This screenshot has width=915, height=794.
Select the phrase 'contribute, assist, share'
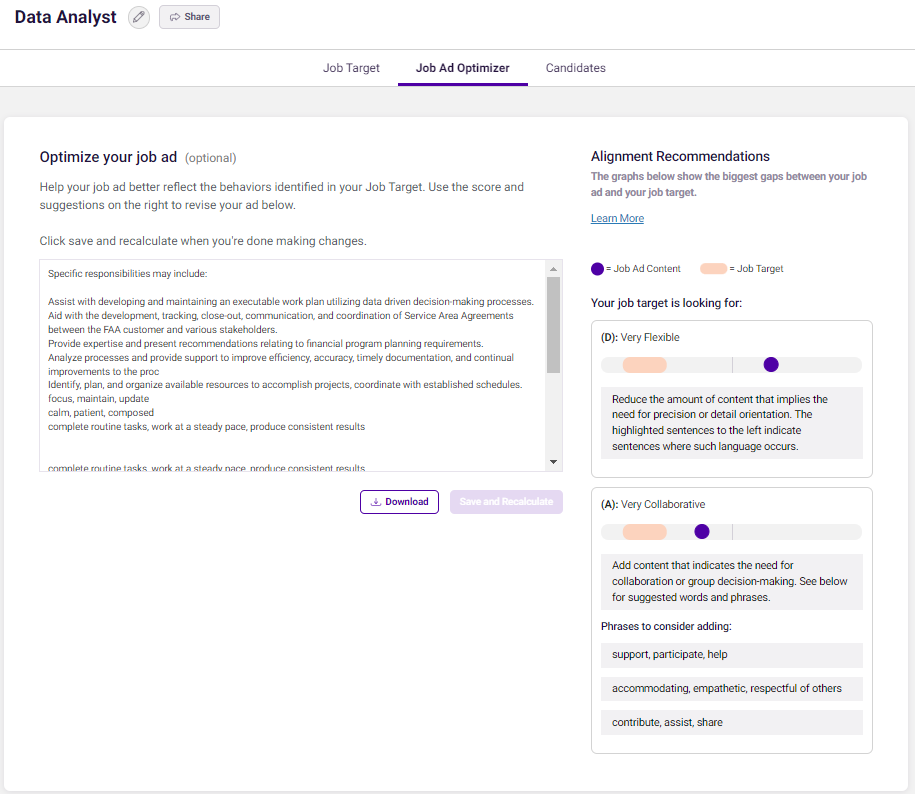(732, 723)
